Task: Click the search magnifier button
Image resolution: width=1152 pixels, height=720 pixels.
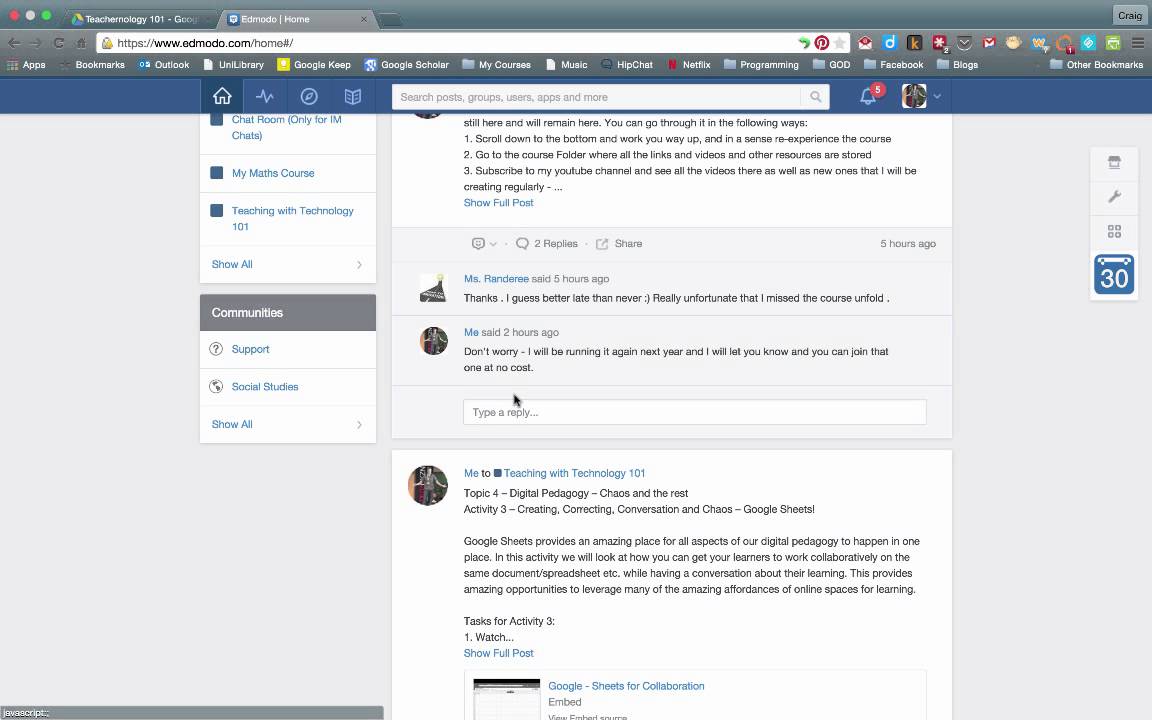Action: point(816,97)
